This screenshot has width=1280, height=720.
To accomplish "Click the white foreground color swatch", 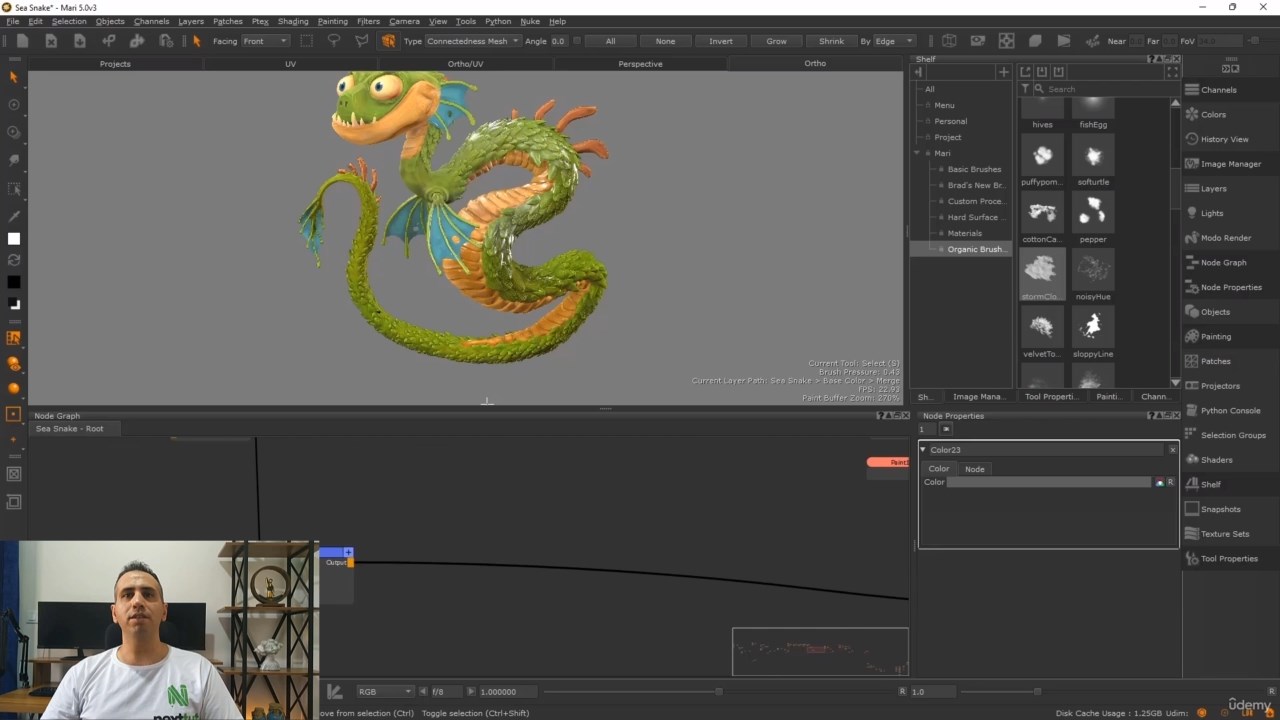I will [x=14, y=239].
